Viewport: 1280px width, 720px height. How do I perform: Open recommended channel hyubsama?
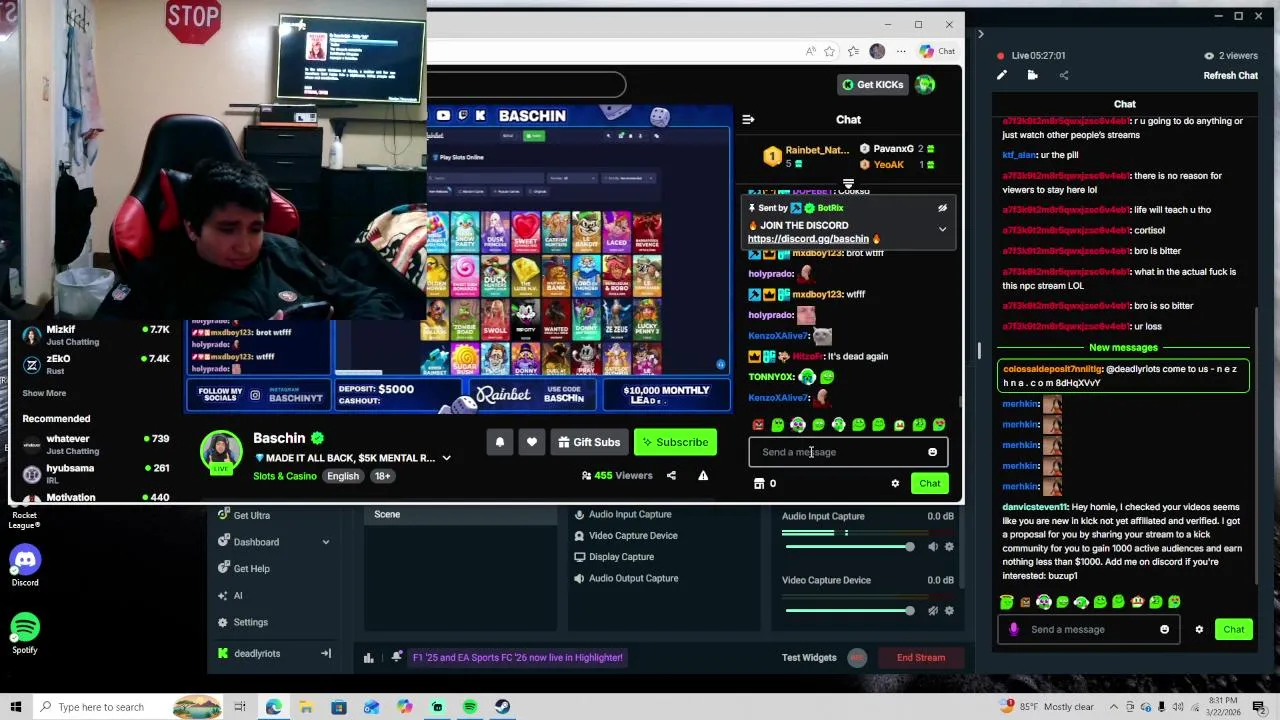click(x=95, y=473)
